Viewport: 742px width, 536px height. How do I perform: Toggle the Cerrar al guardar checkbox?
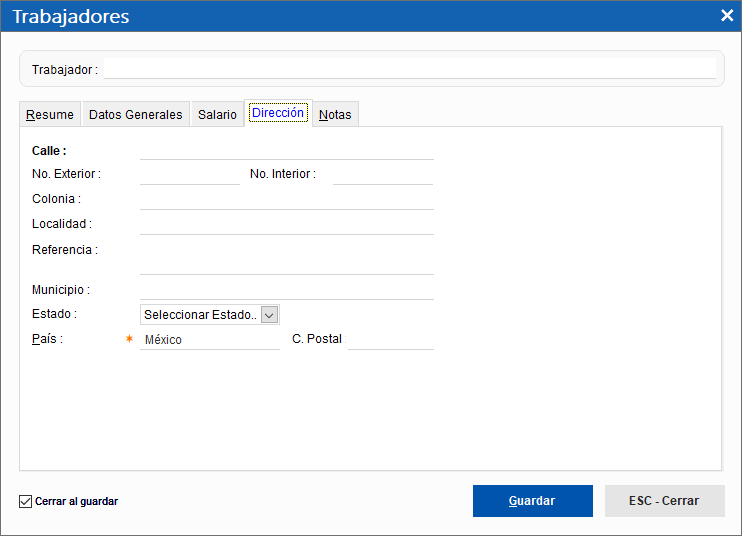tap(26, 501)
